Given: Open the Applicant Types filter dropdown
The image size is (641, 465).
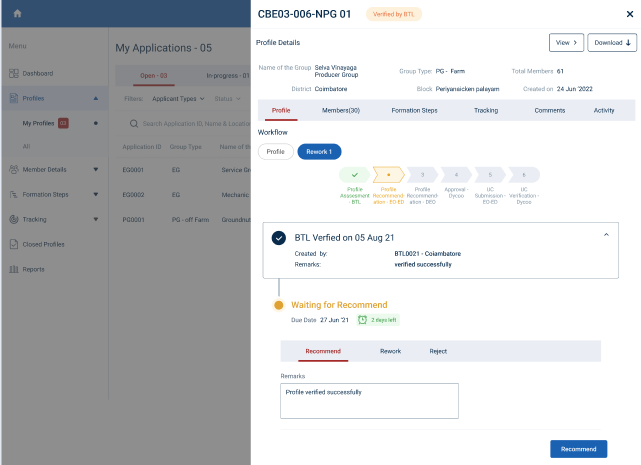Looking at the screenshot, I should click(x=179, y=99).
